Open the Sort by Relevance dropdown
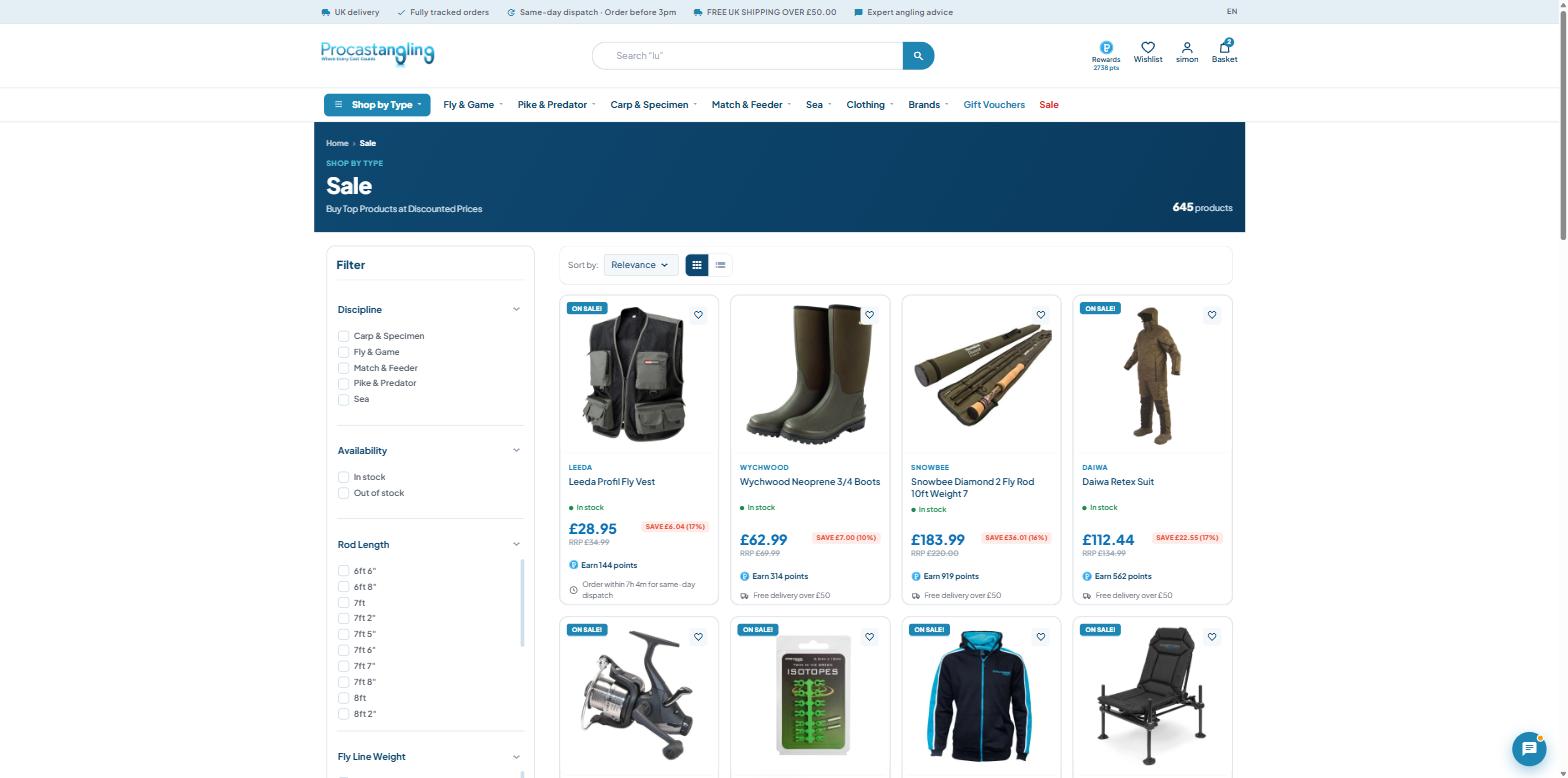1568x778 pixels. pos(640,265)
